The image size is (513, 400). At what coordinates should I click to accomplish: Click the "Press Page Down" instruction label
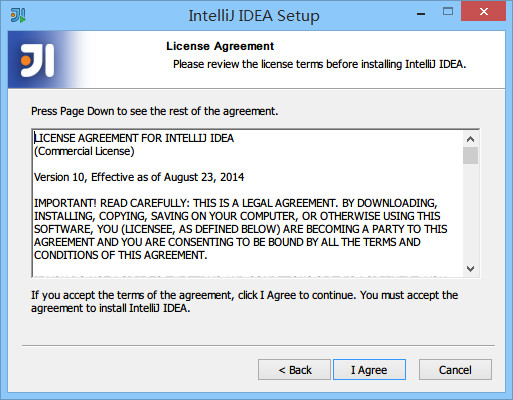pos(154,111)
